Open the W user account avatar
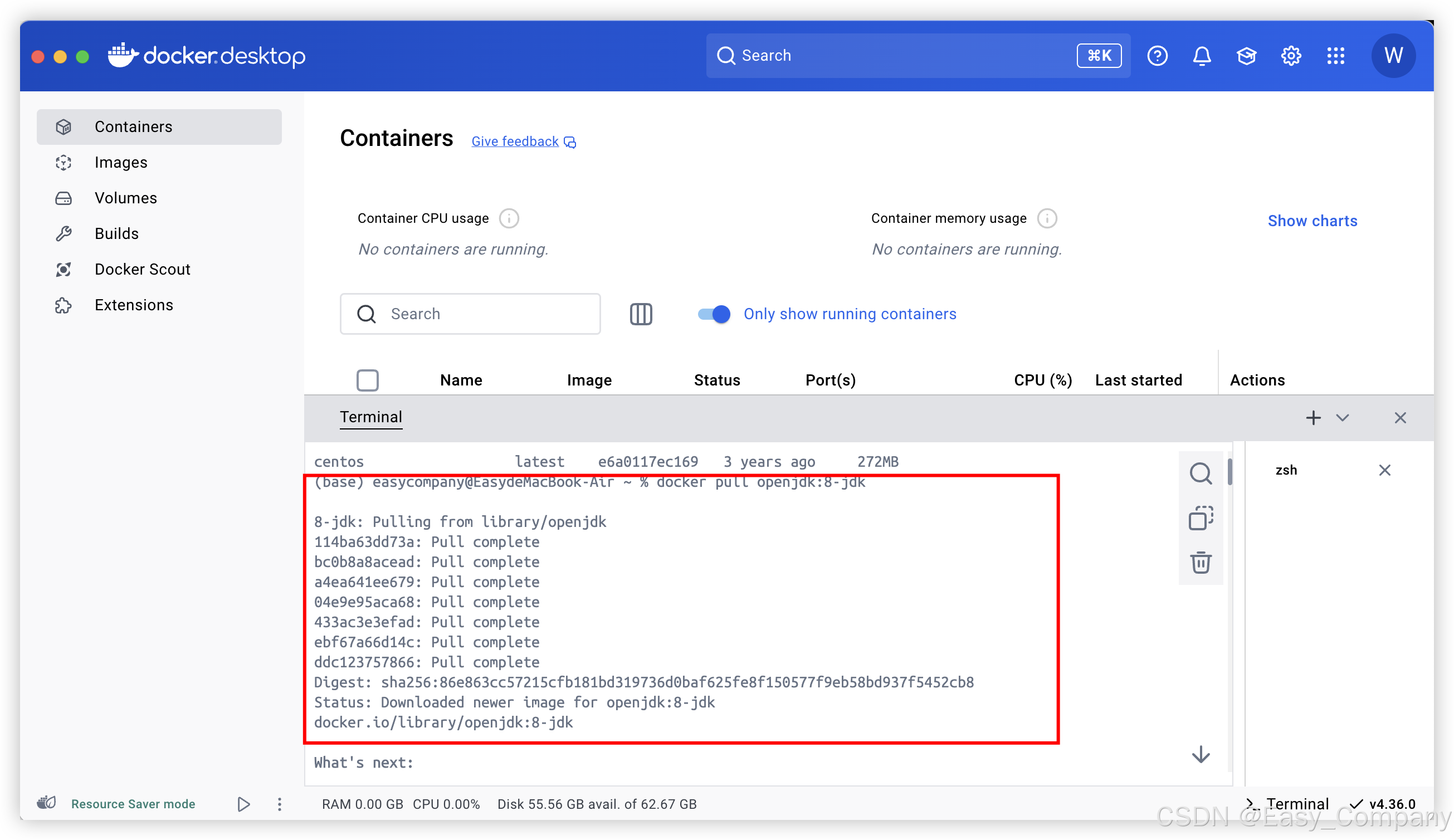The image size is (1454, 840). [x=1393, y=55]
